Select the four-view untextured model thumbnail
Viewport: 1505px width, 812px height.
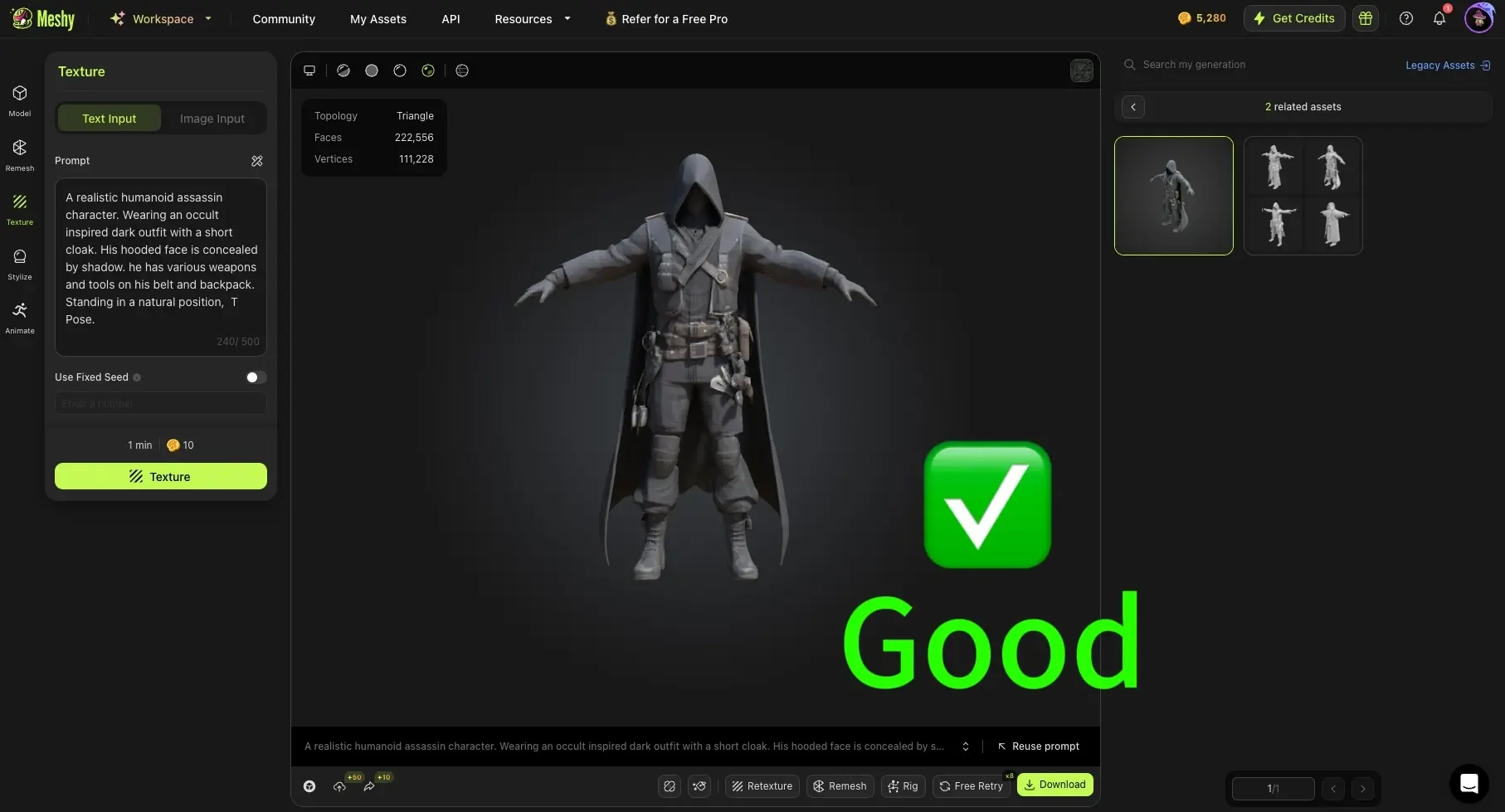coord(1303,196)
